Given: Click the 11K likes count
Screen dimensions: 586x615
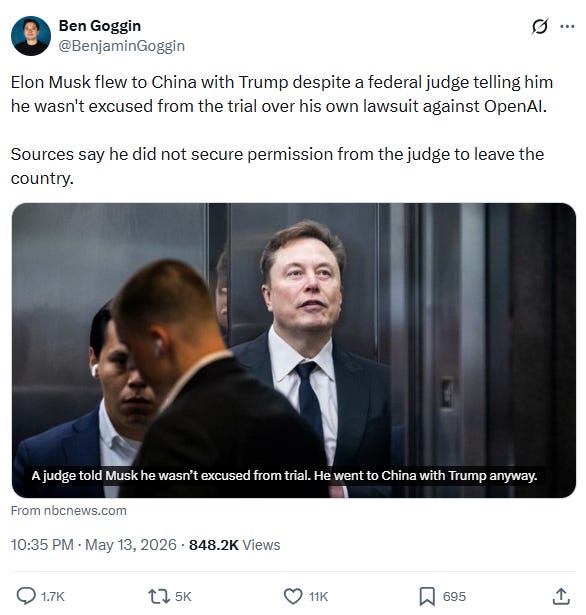Looking at the screenshot, I should (x=318, y=597).
